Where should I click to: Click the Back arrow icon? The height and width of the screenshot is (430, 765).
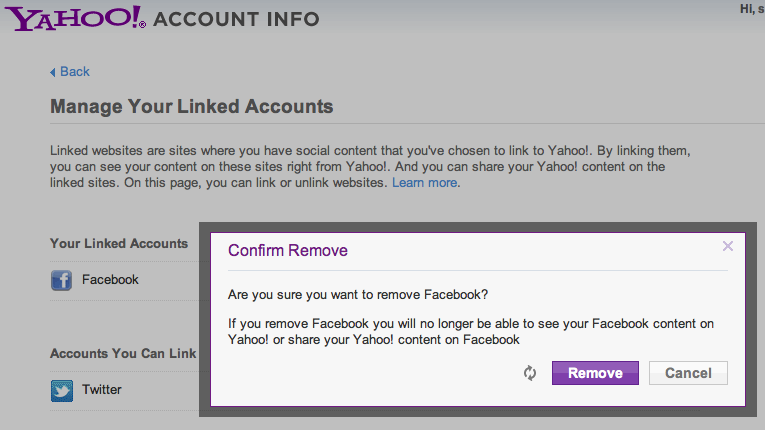(x=53, y=72)
